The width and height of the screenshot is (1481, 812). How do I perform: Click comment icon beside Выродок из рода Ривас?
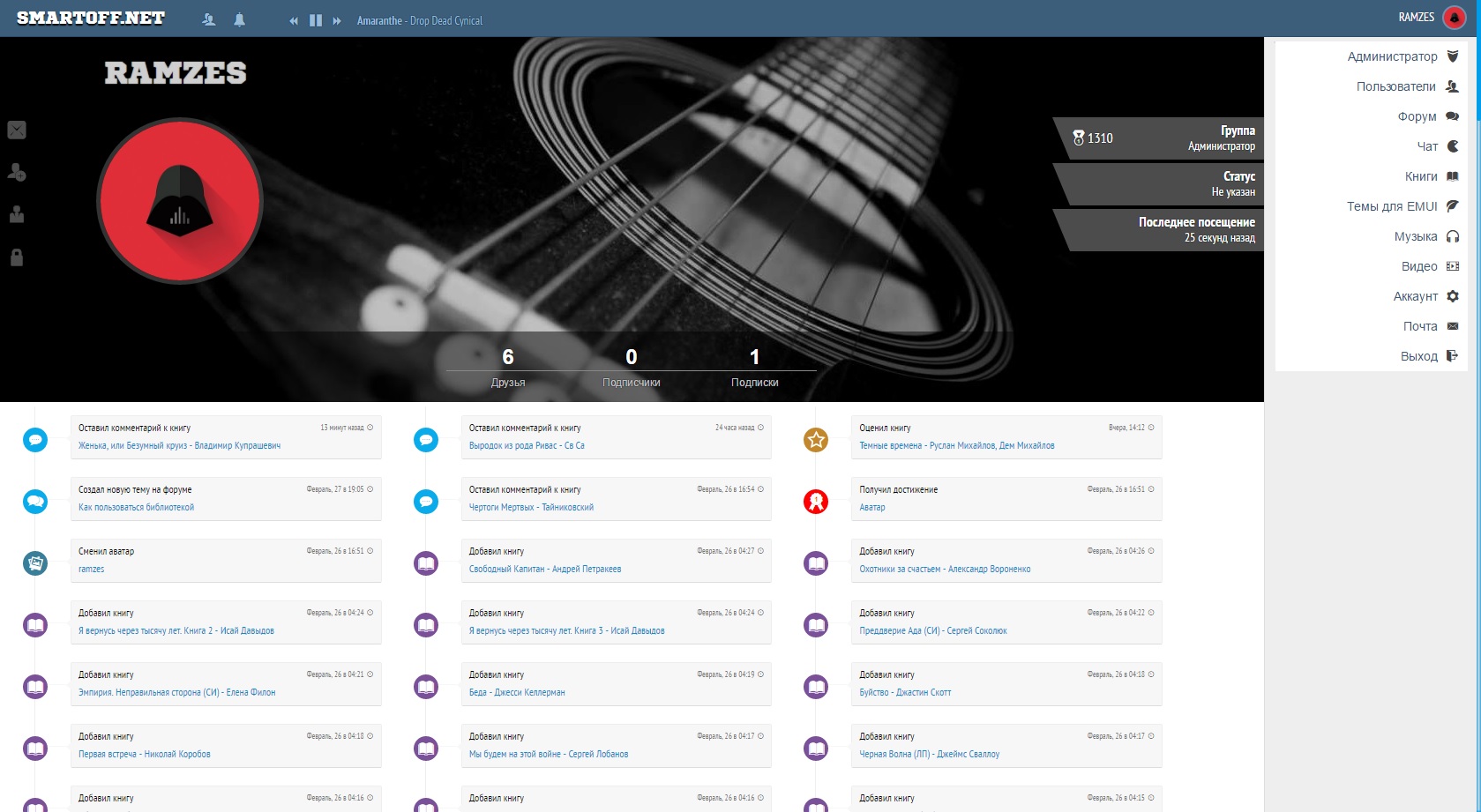coord(426,439)
